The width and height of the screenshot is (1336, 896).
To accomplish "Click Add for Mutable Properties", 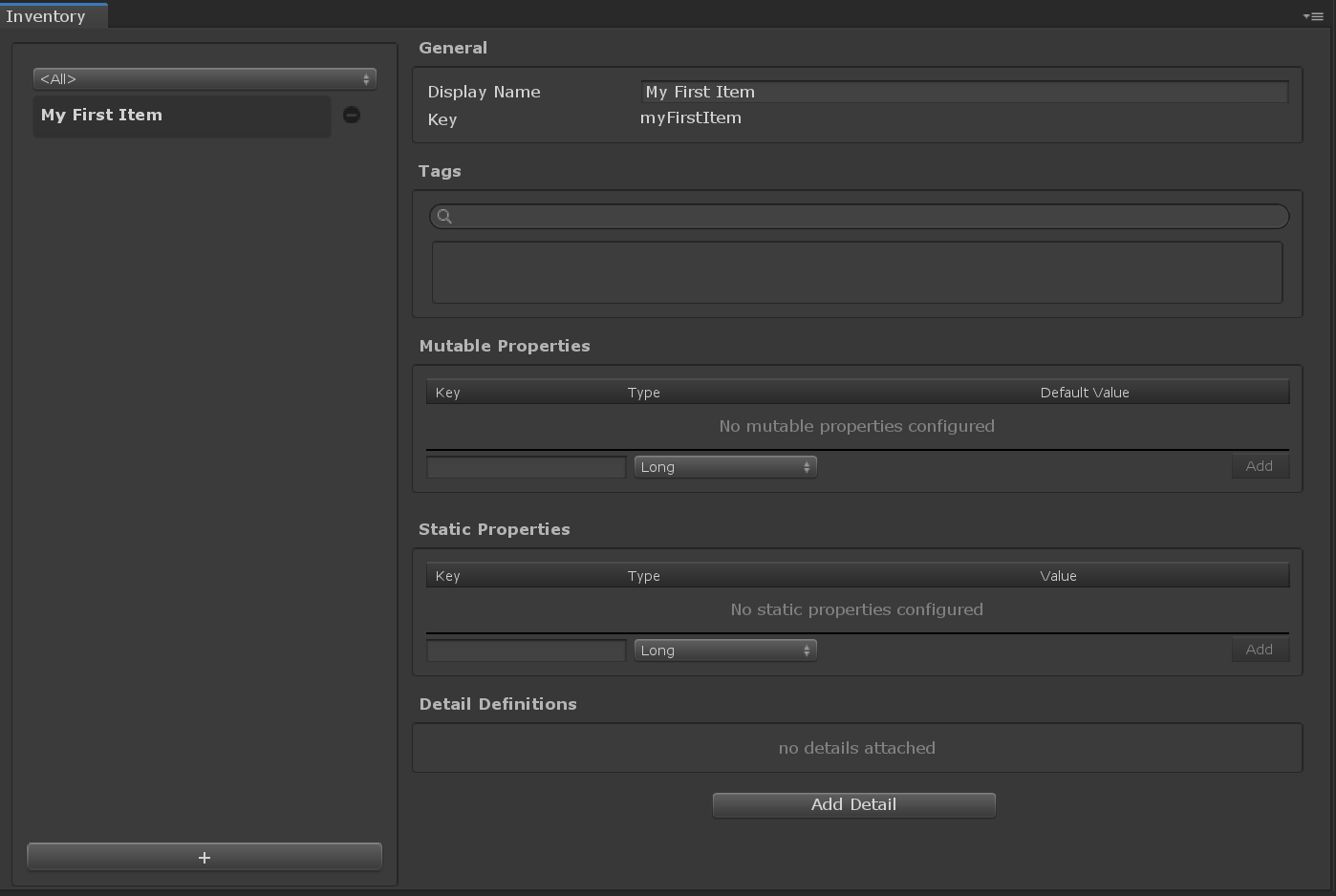I will [1260, 466].
